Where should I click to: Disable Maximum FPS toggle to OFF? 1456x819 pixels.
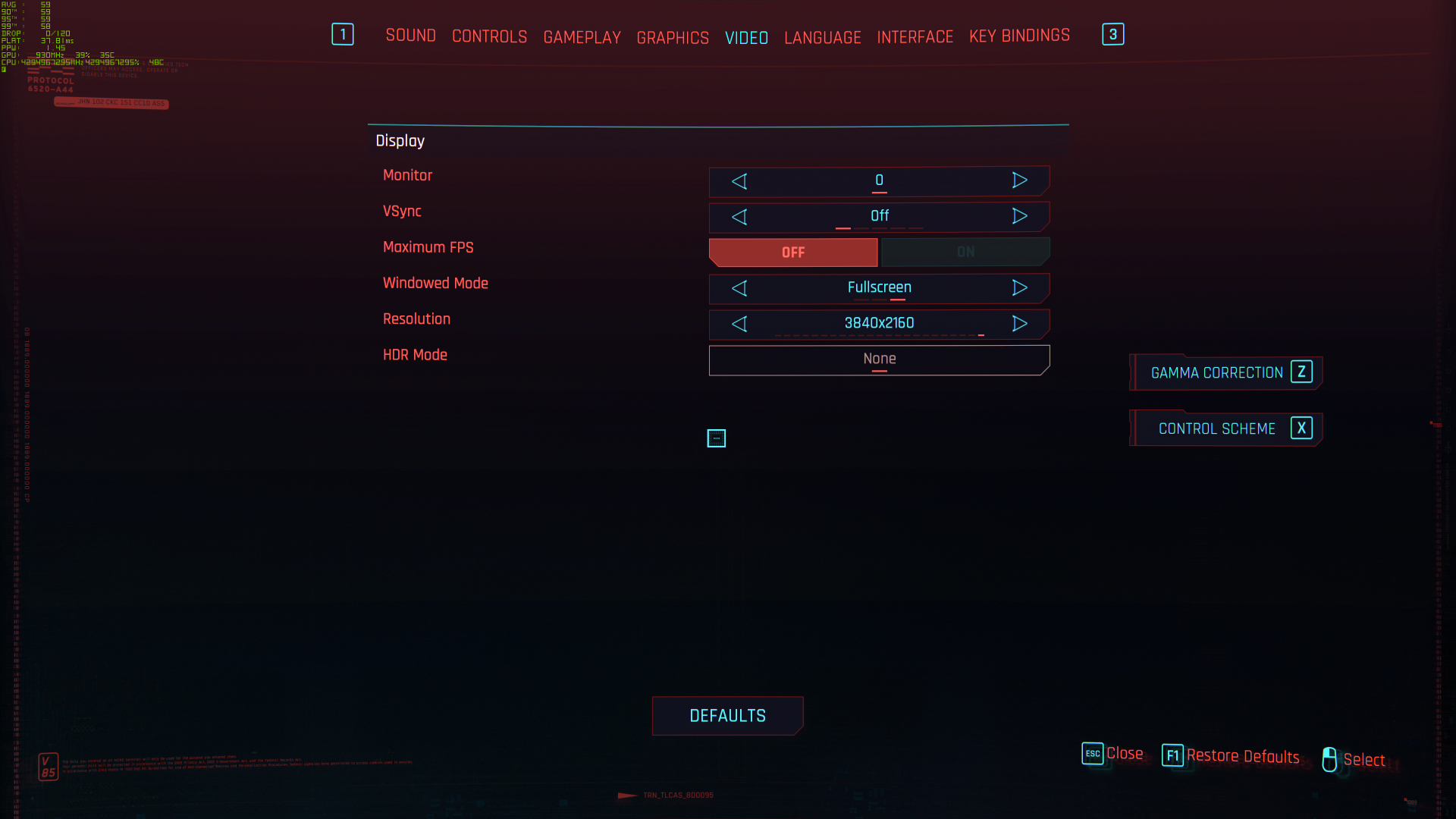(793, 251)
